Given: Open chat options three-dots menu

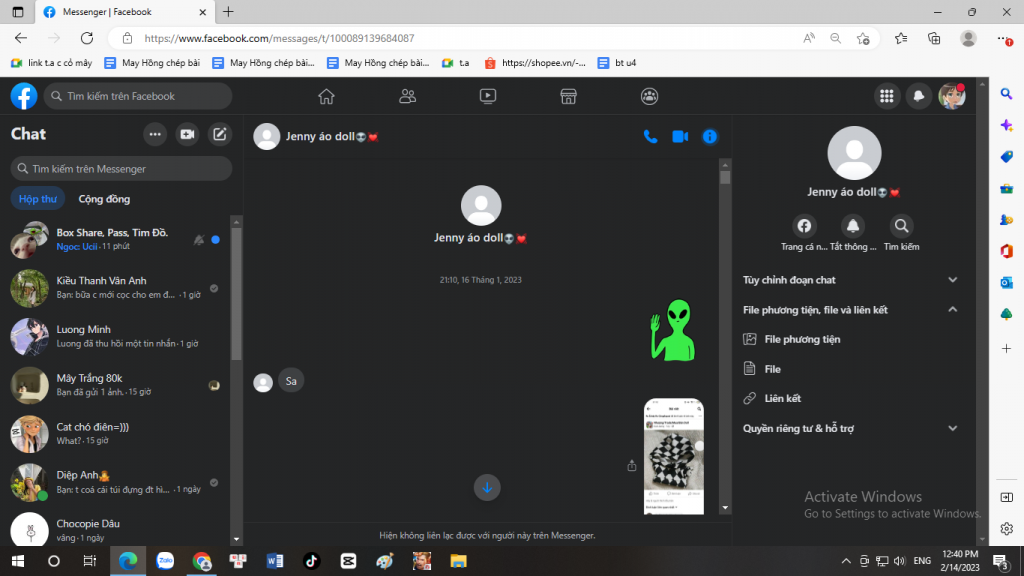Looking at the screenshot, I should pos(155,134).
